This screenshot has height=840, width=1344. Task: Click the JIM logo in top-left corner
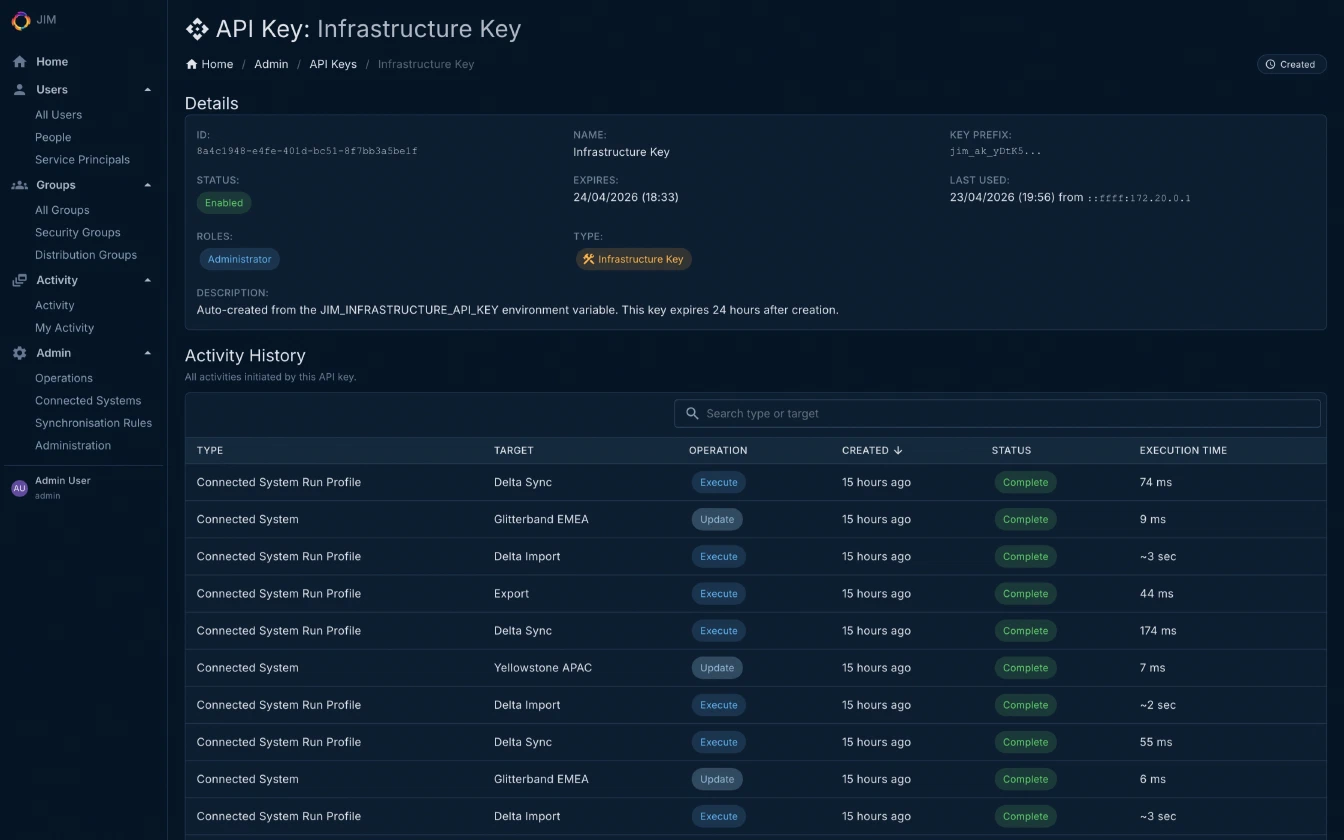[19, 20]
